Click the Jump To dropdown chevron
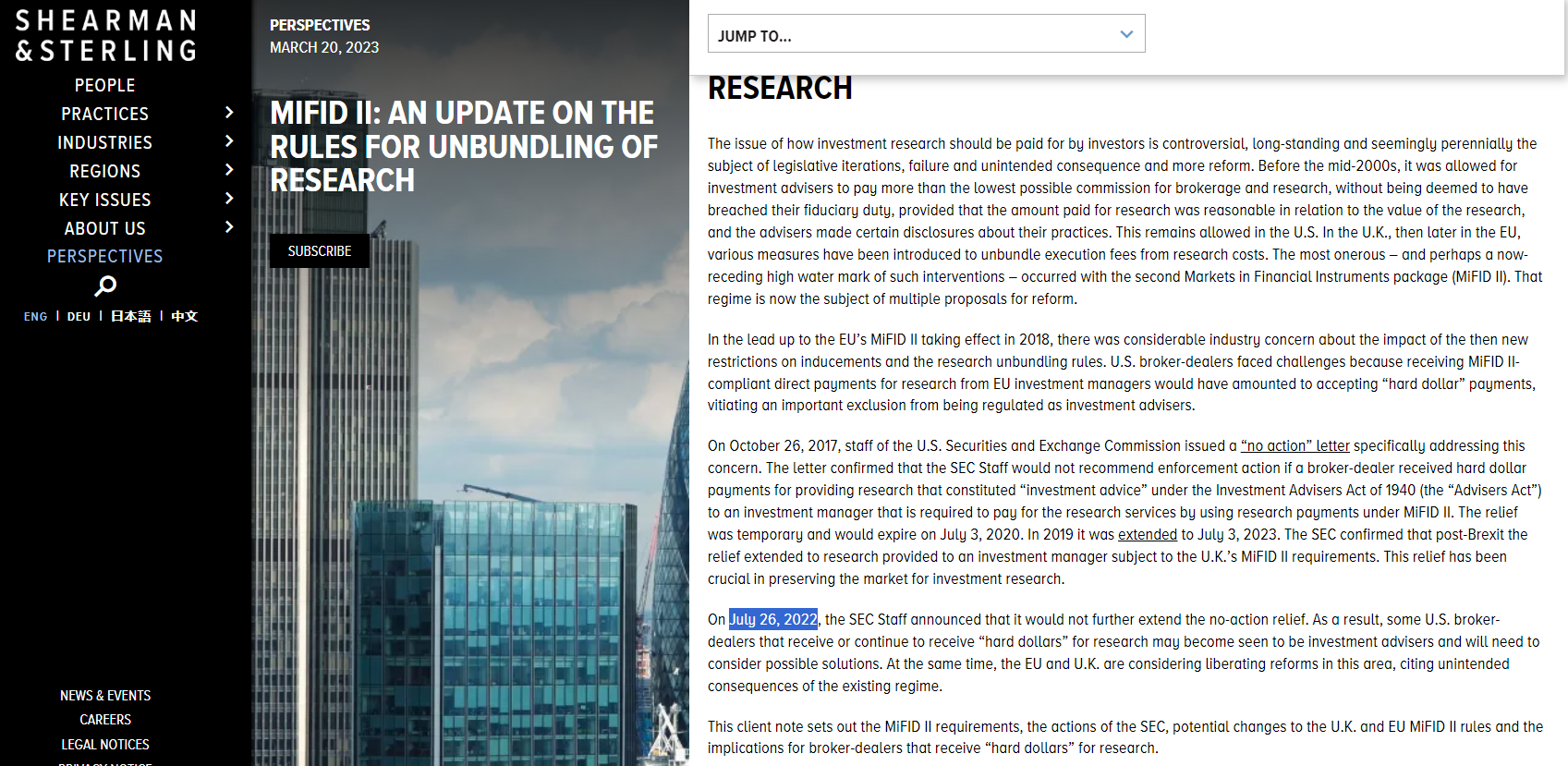The image size is (1568, 766). pyautogui.click(x=1126, y=34)
